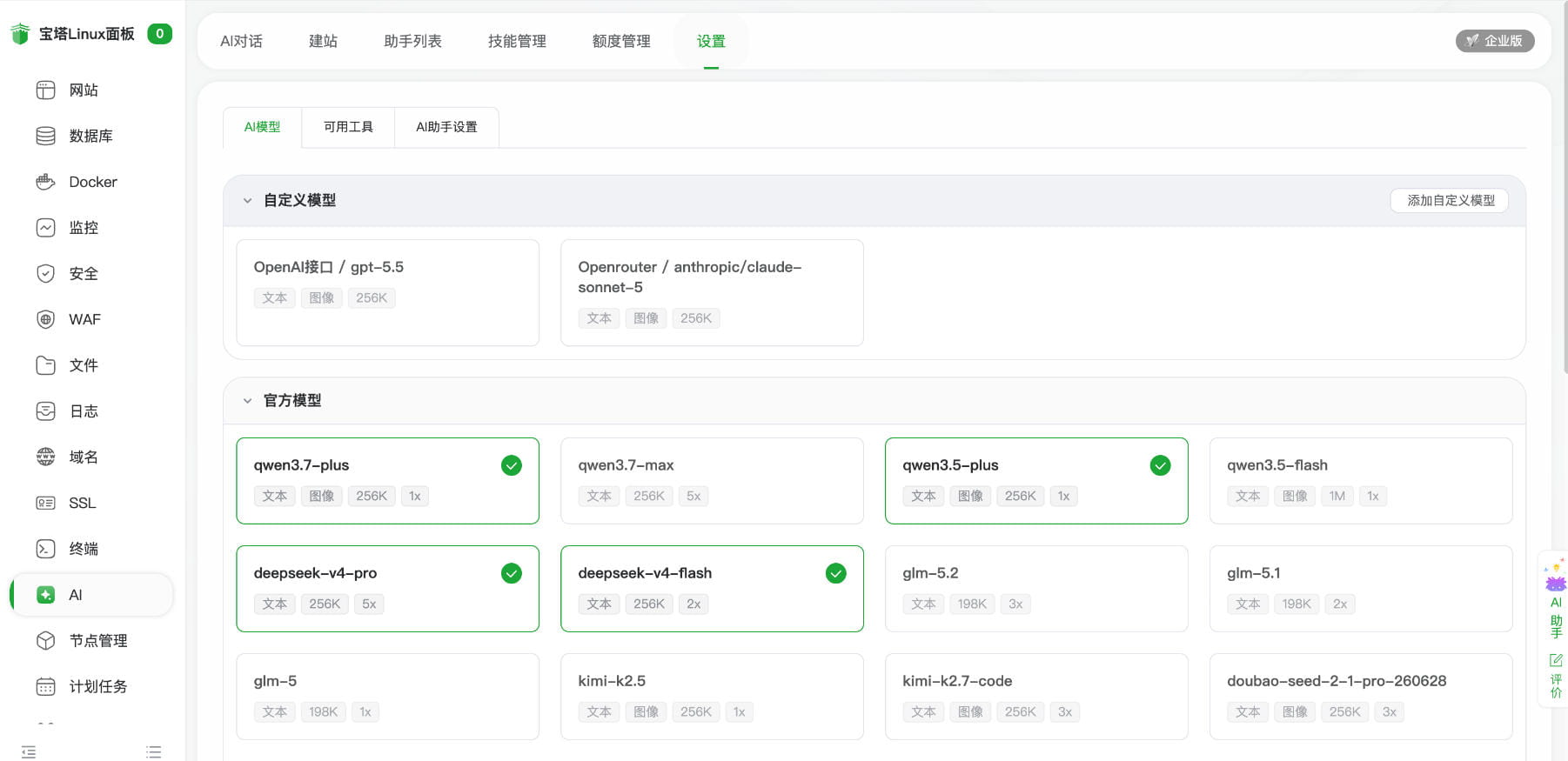This screenshot has height=761, width=1568.
Task: Enable the qwen3.5-flash model card
Action: tap(1361, 481)
